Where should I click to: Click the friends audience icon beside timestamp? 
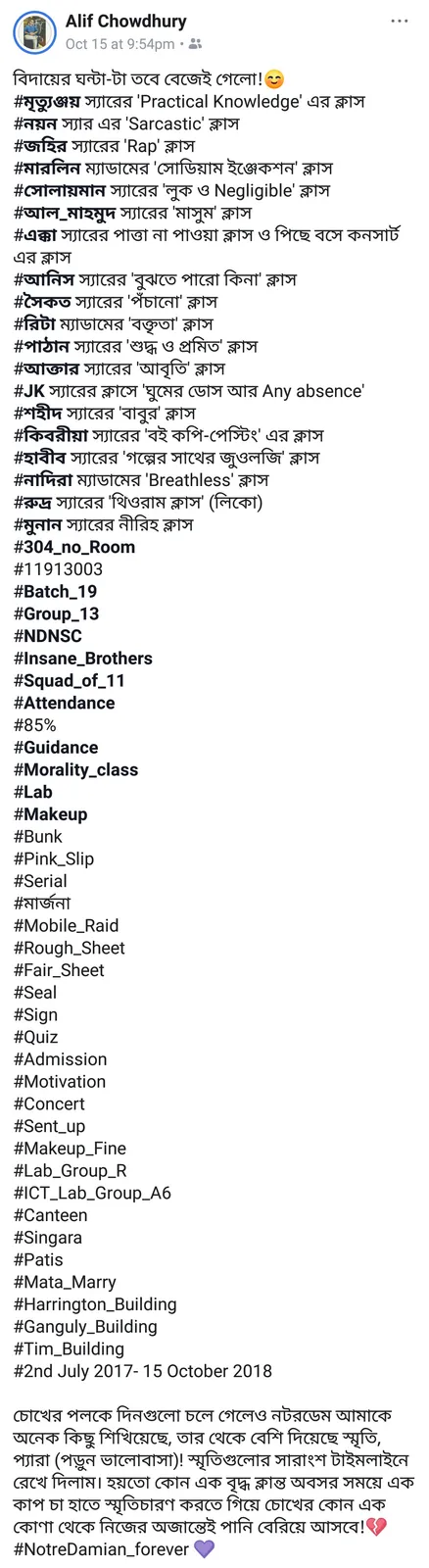point(195,44)
